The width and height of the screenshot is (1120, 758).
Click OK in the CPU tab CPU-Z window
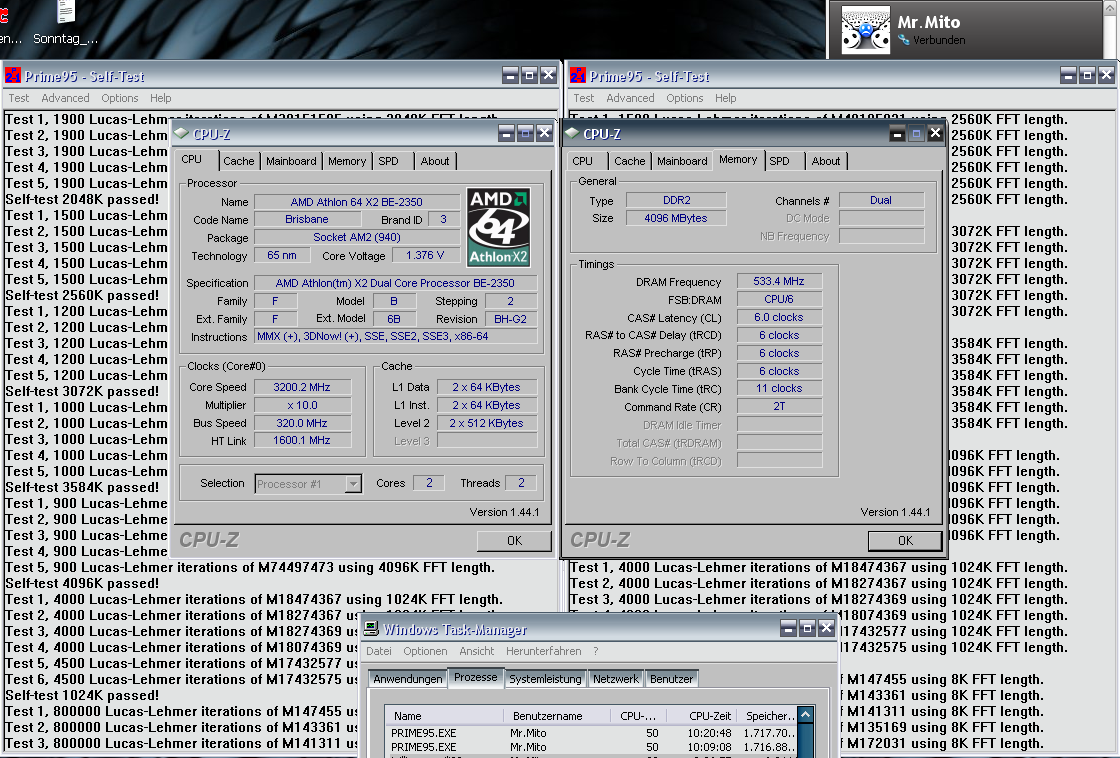click(514, 541)
